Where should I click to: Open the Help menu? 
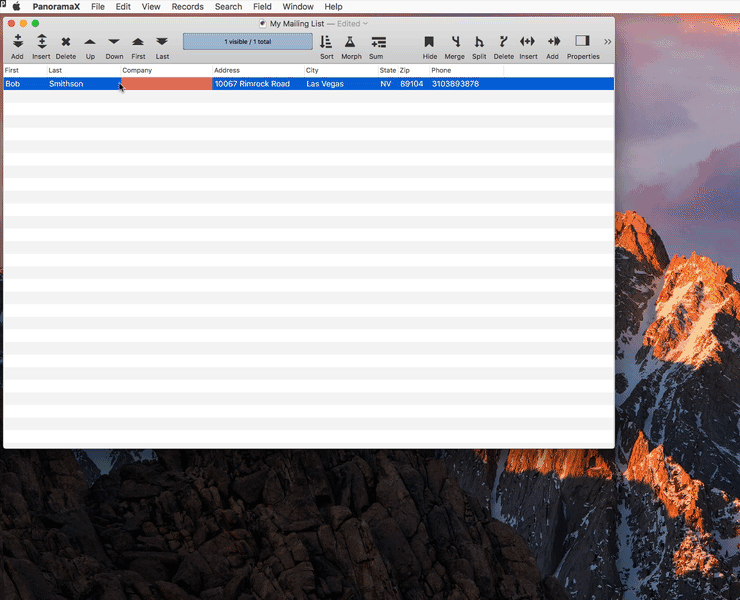(x=333, y=7)
